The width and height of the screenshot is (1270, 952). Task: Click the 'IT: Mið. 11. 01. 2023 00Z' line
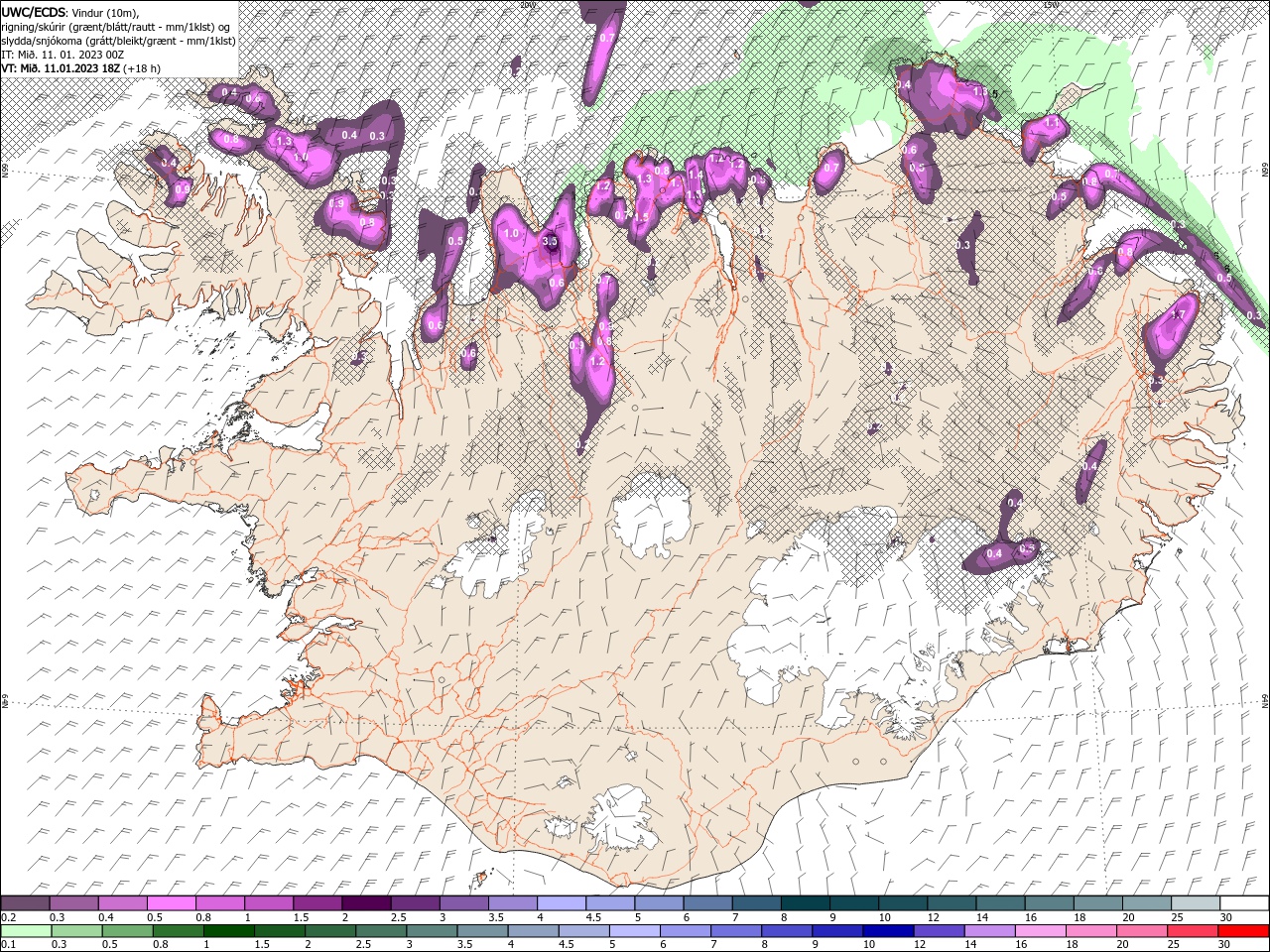[63, 54]
